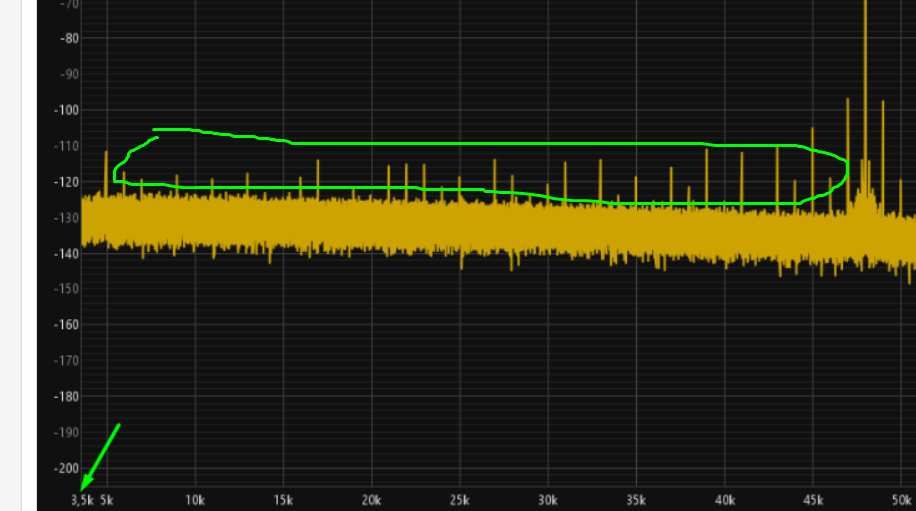Click the 3,5k frequency axis label
Screen dimensions: 916x511
pyautogui.click(x=82, y=500)
